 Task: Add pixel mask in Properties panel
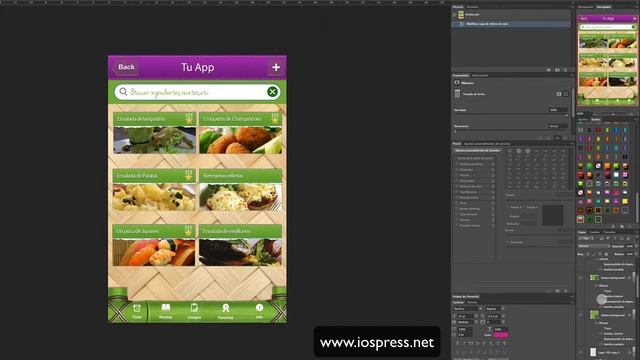pos(559,94)
